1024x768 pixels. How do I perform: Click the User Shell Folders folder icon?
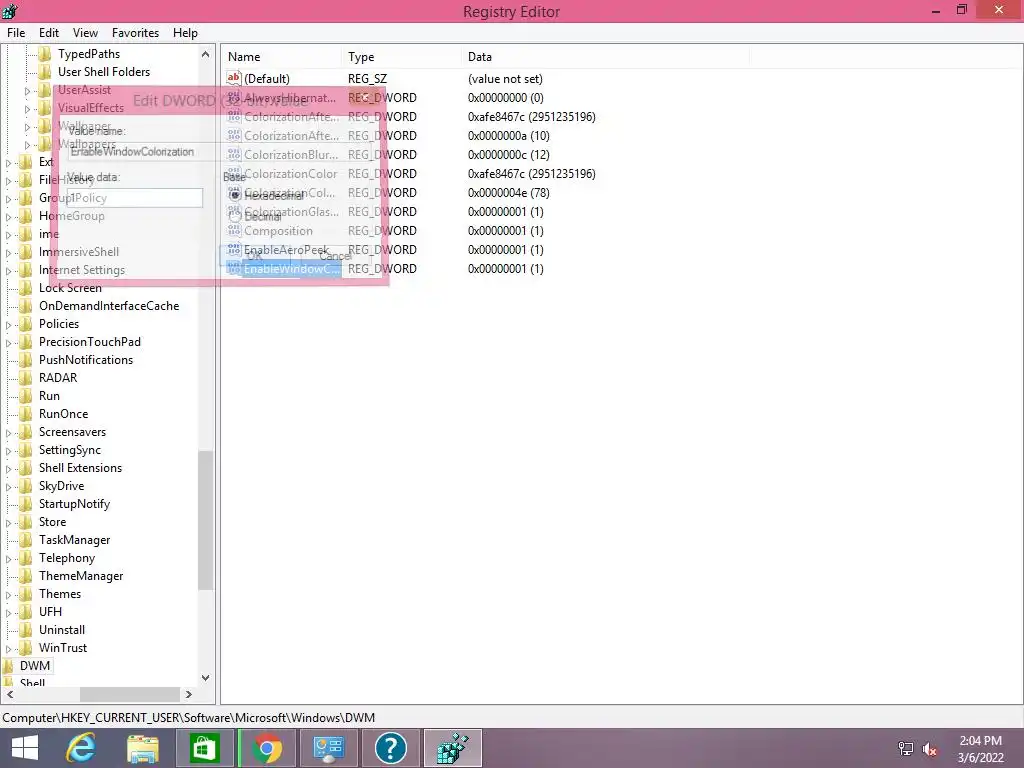point(44,72)
